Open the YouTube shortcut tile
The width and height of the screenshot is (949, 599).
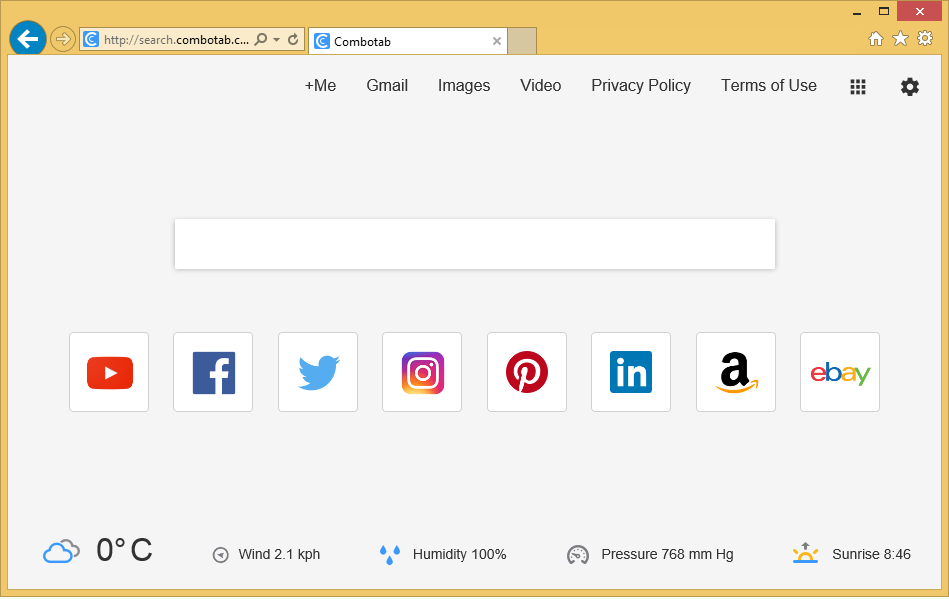109,372
